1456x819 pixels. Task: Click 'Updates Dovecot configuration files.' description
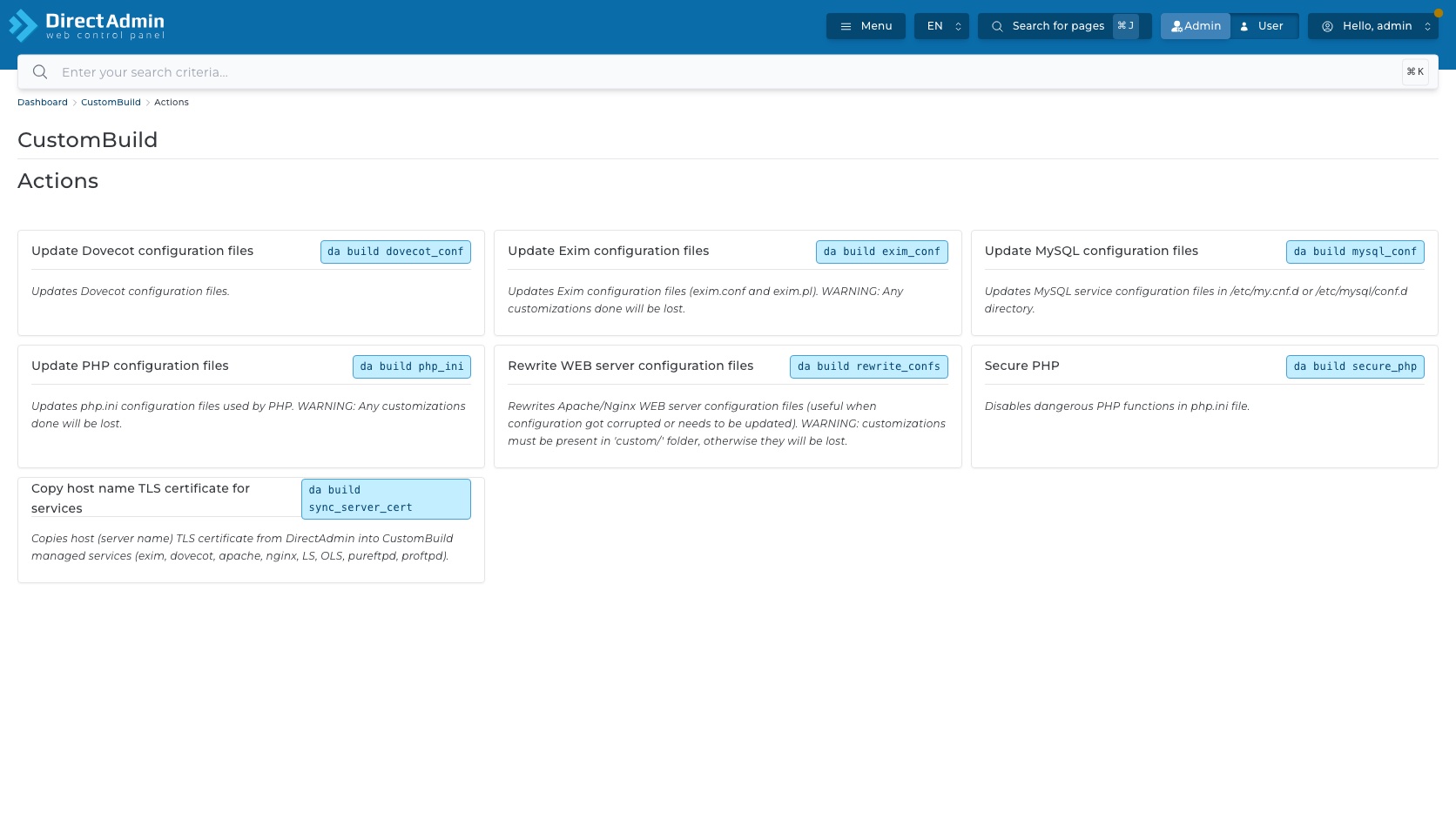pos(131,292)
